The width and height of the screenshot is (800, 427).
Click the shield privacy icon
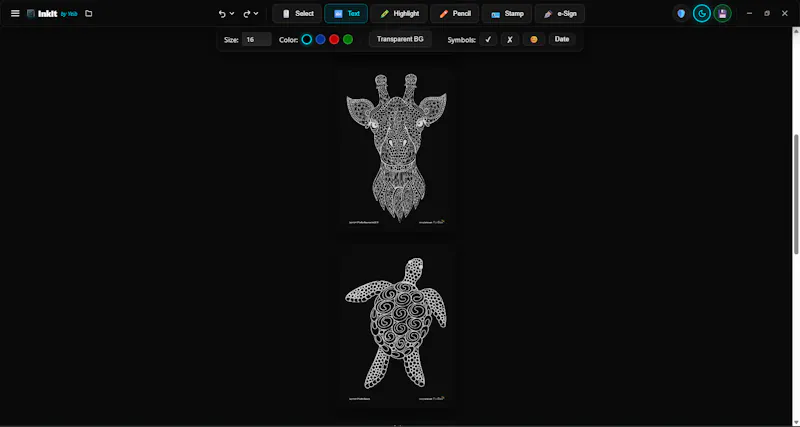pos(681,14)
